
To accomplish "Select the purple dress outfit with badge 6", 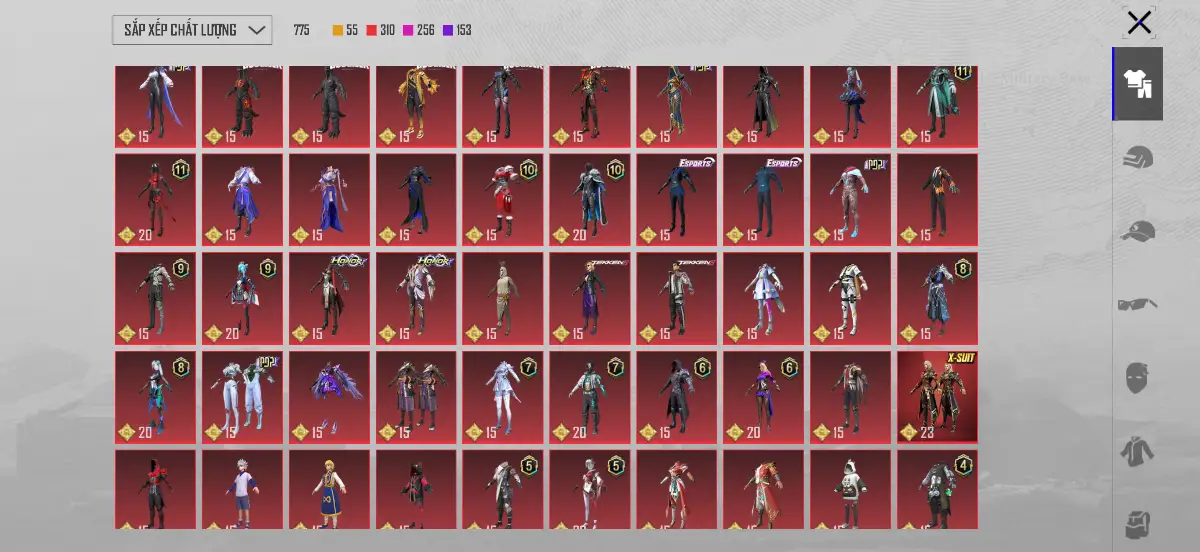I will [x=763, y=396].
